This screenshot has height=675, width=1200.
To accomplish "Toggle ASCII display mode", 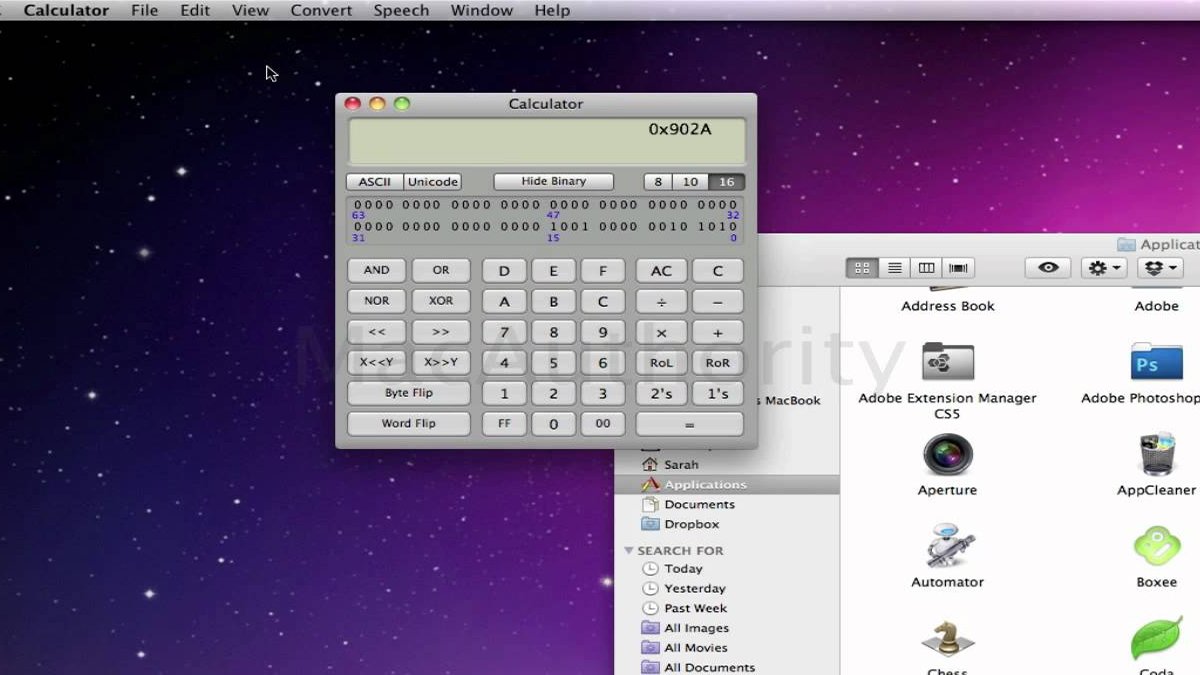I will pyautogui.click(x=375, y=182).
